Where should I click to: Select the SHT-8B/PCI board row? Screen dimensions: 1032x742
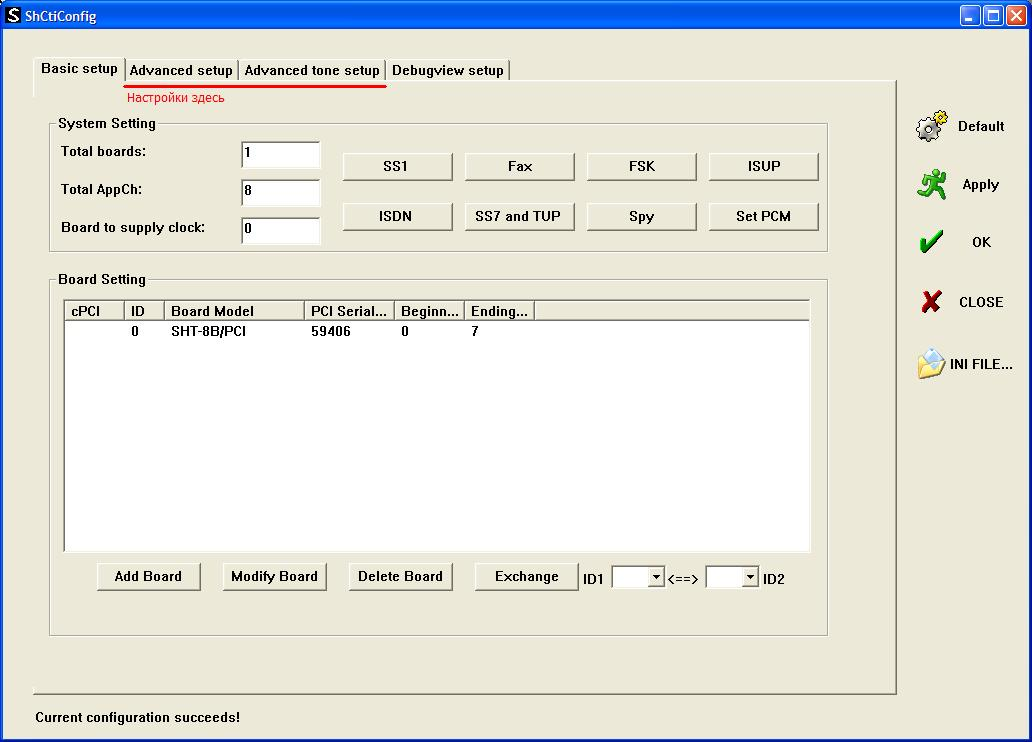pyautogui.click(x=208, y=331)
